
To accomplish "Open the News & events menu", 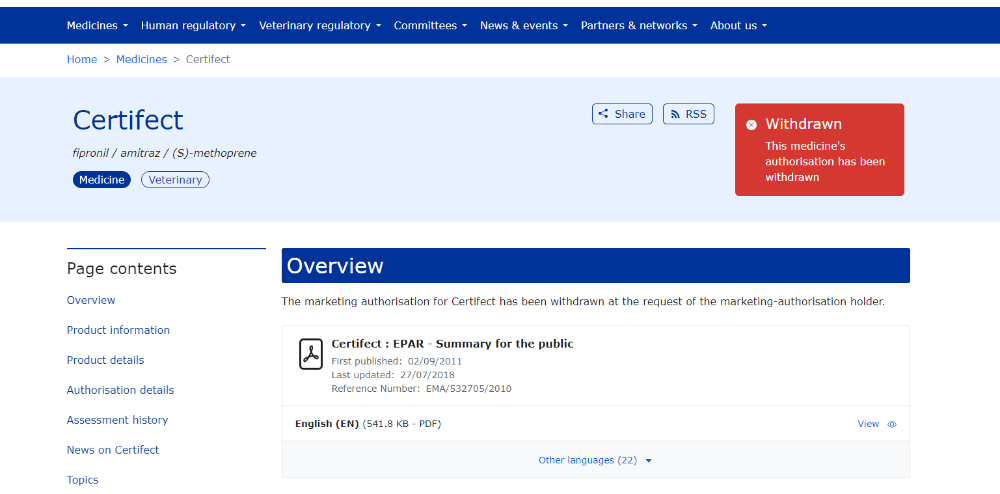I will [x=523, y=25].
